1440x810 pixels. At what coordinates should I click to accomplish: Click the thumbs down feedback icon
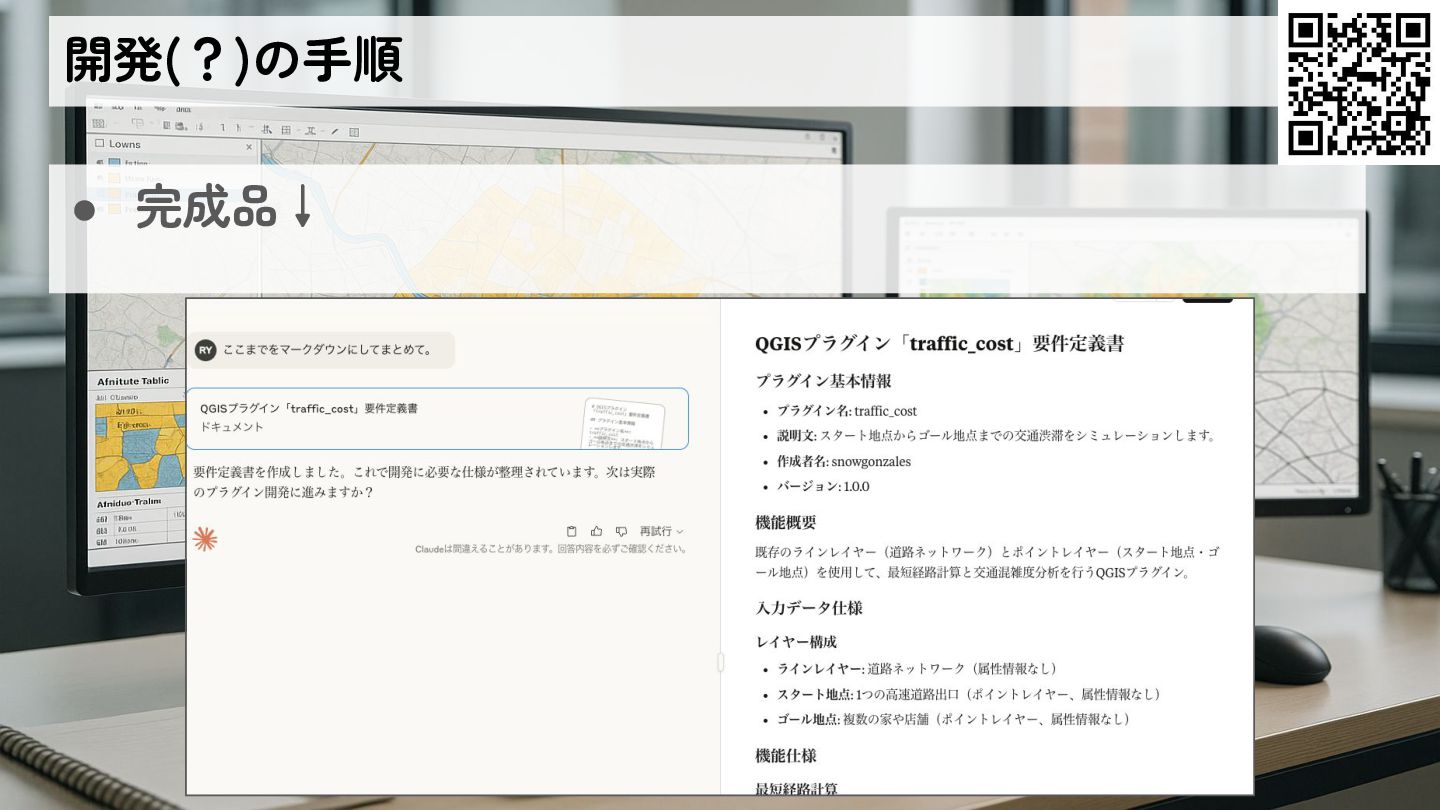pos(621,531)
